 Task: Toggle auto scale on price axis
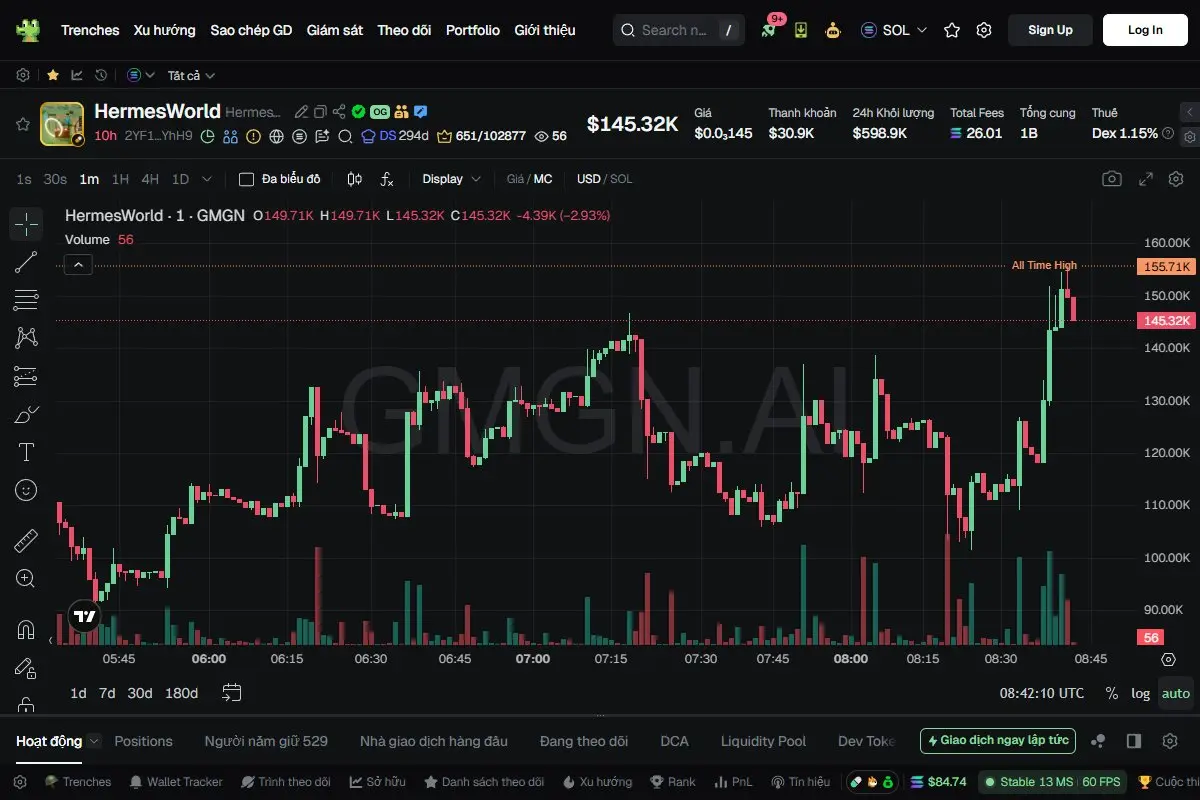1176,693
